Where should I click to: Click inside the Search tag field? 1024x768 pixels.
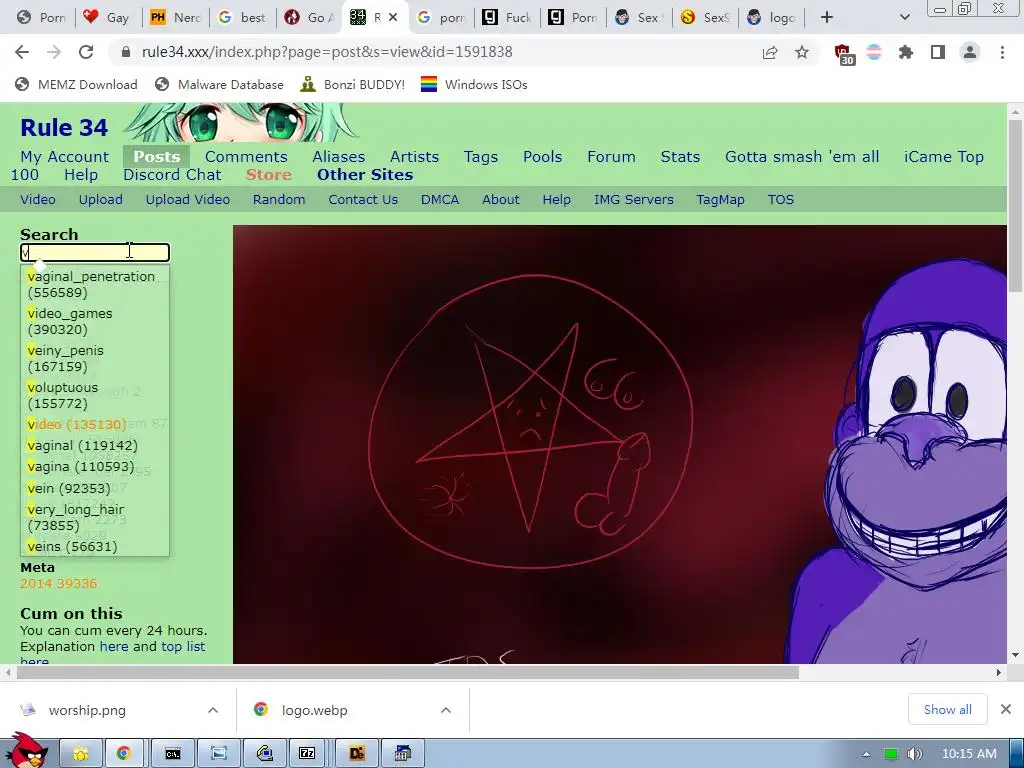pos(95,253)
